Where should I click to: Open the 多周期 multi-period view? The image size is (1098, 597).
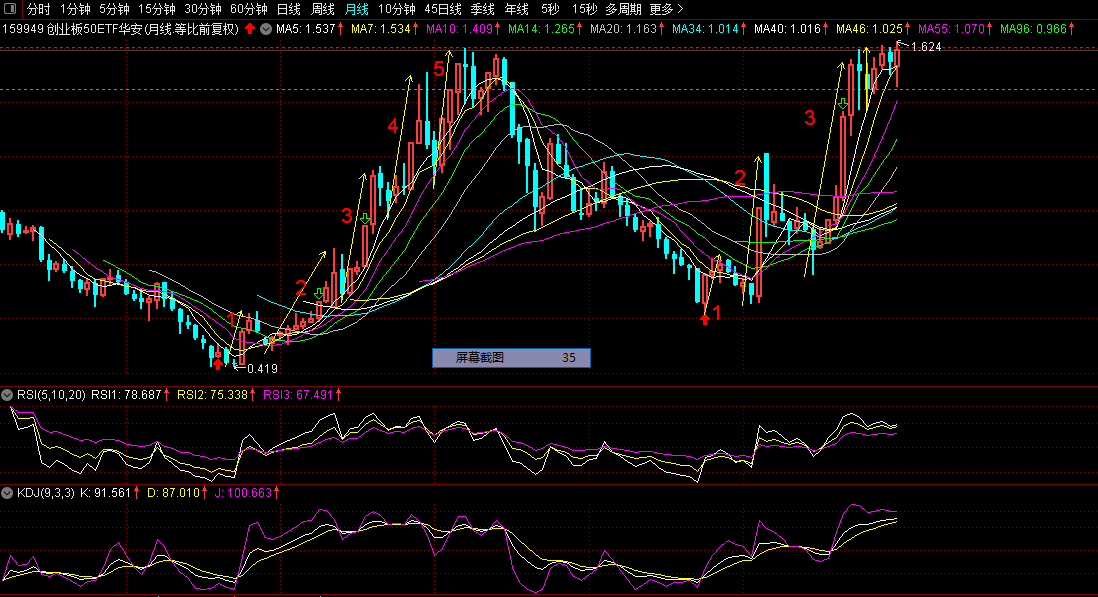click(623, 9)
